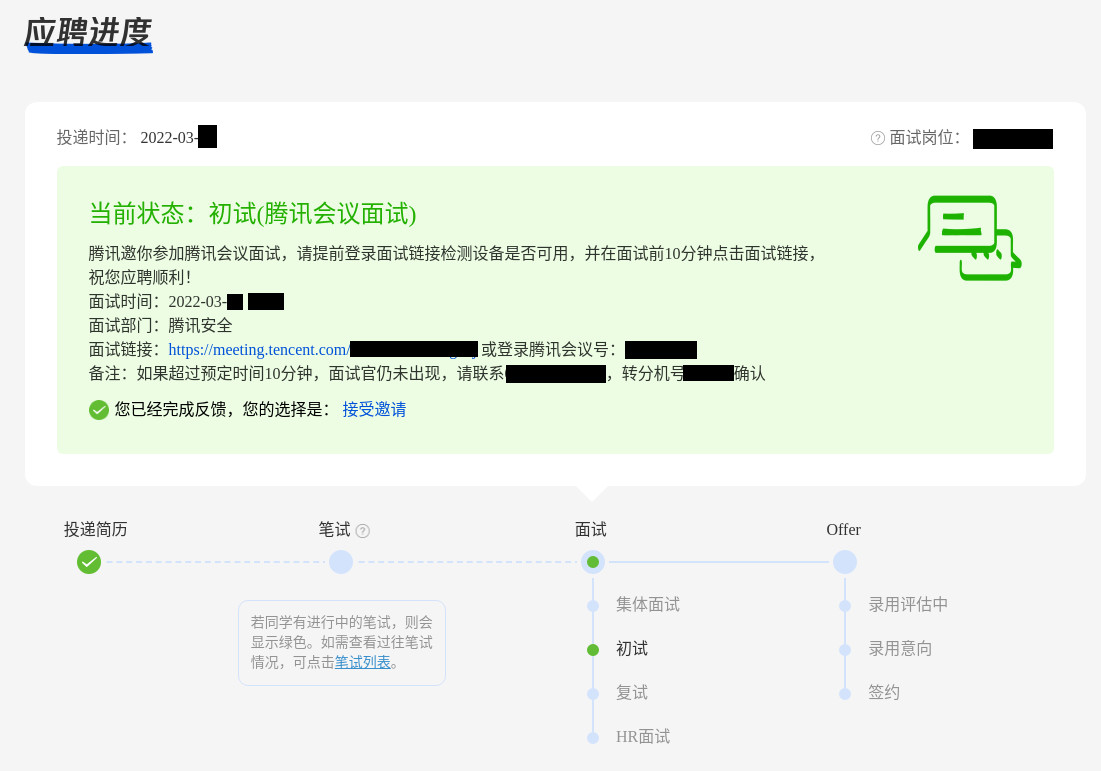
Task: Select the 集体面试 sub-step
Action: point(647,605)
